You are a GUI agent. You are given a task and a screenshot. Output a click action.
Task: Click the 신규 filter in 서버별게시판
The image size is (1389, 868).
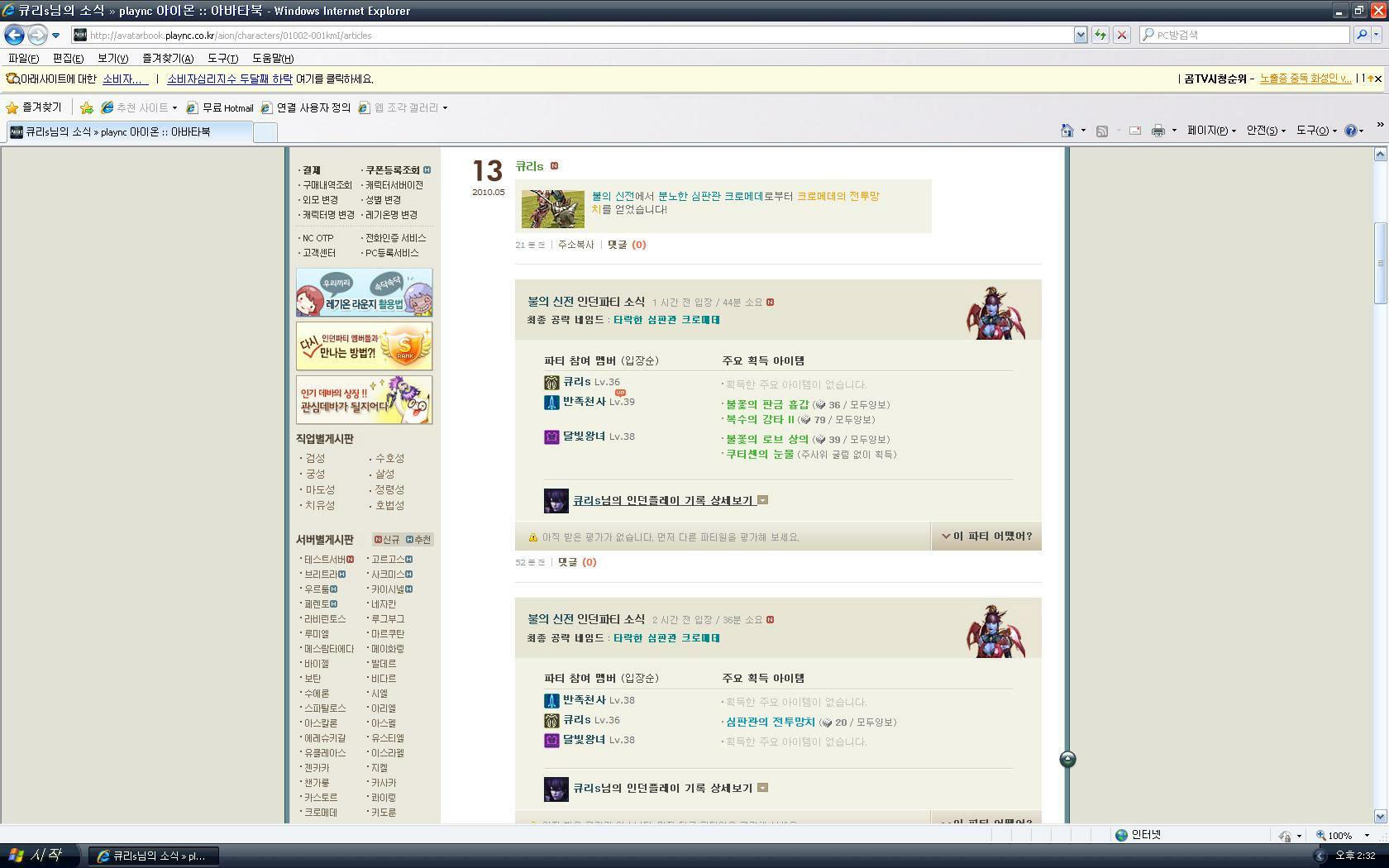(387, 540)
